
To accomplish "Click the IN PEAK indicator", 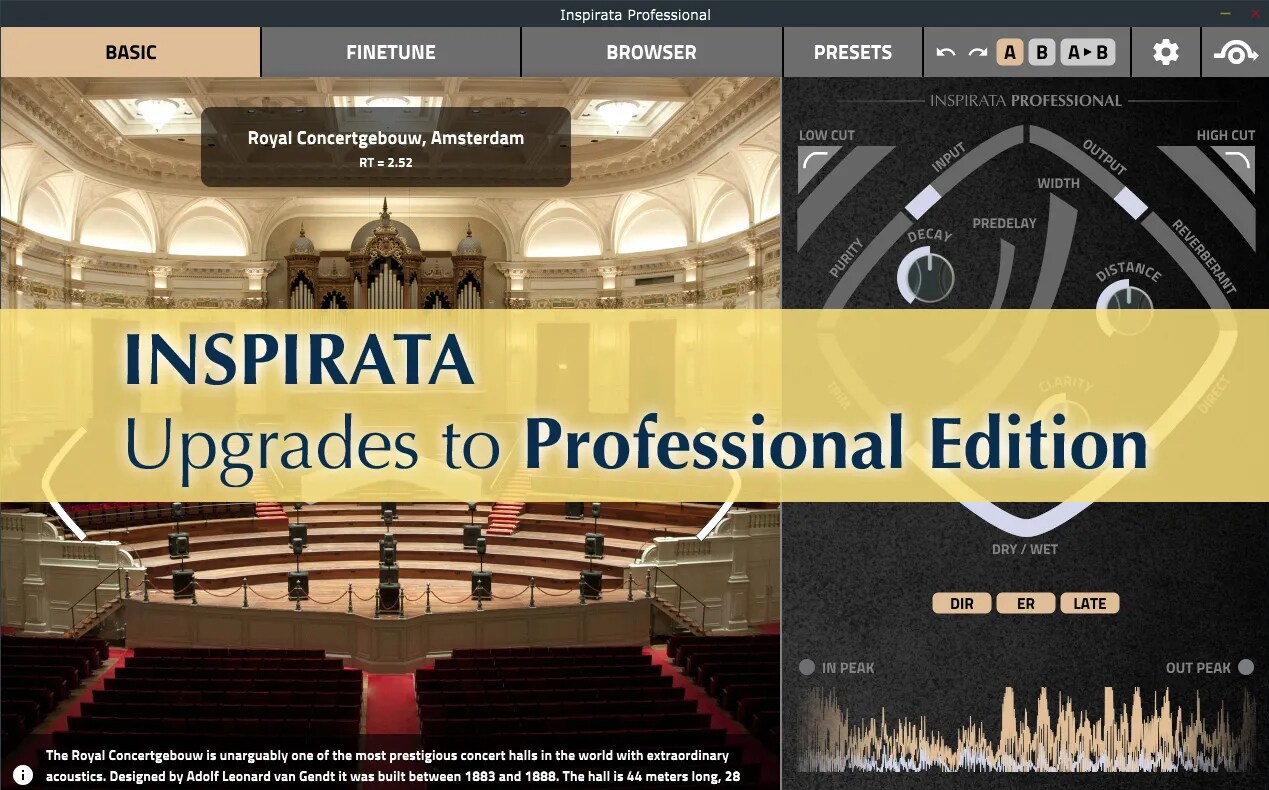I will pos(807,667).
